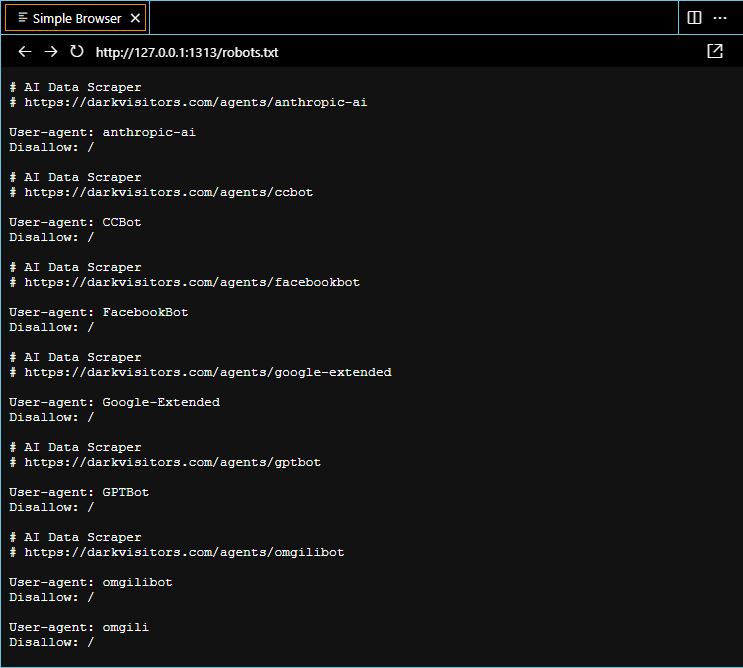Click the darkvisitors ccbot URL text
Image resolution: width=743 pixels, height=668 pixels.
(169, 192)
